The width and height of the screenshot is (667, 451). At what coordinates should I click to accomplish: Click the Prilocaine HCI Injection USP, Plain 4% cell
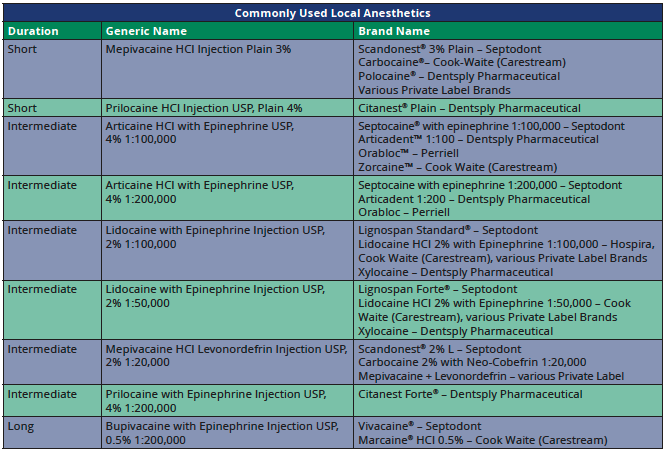(205, 108)
